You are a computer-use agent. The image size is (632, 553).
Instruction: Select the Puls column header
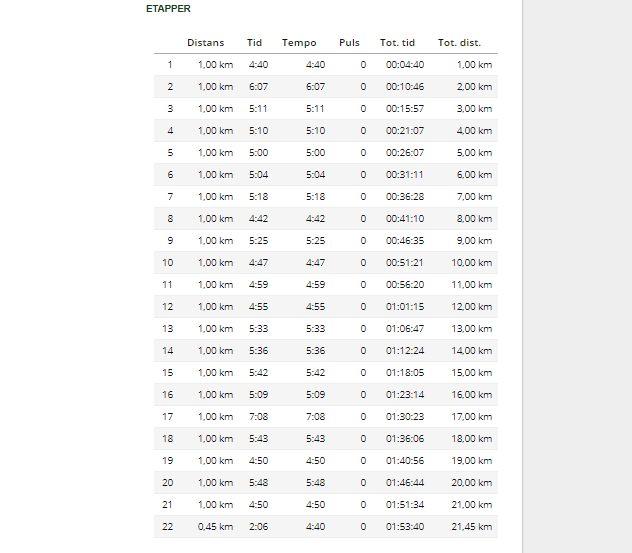point(349,43)
